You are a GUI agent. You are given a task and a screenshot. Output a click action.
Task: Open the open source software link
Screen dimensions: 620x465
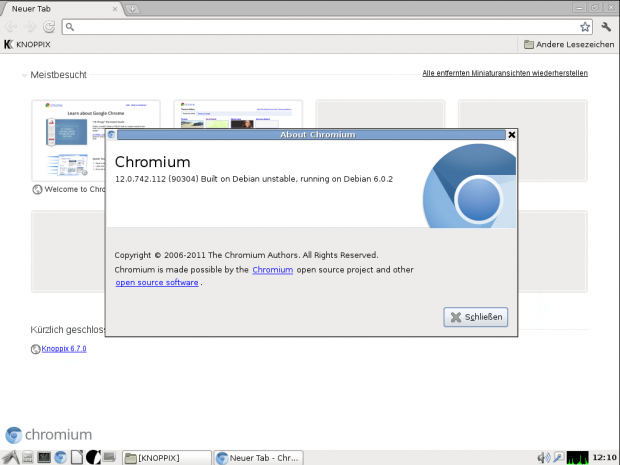click(157, 282)
